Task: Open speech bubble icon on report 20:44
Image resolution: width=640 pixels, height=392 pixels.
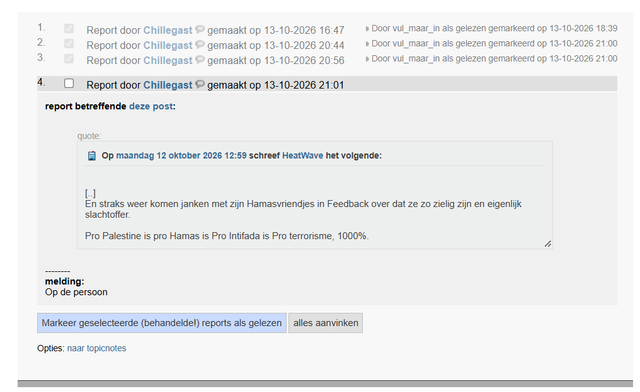Action: pyautogui.click(x=200, y=45)
